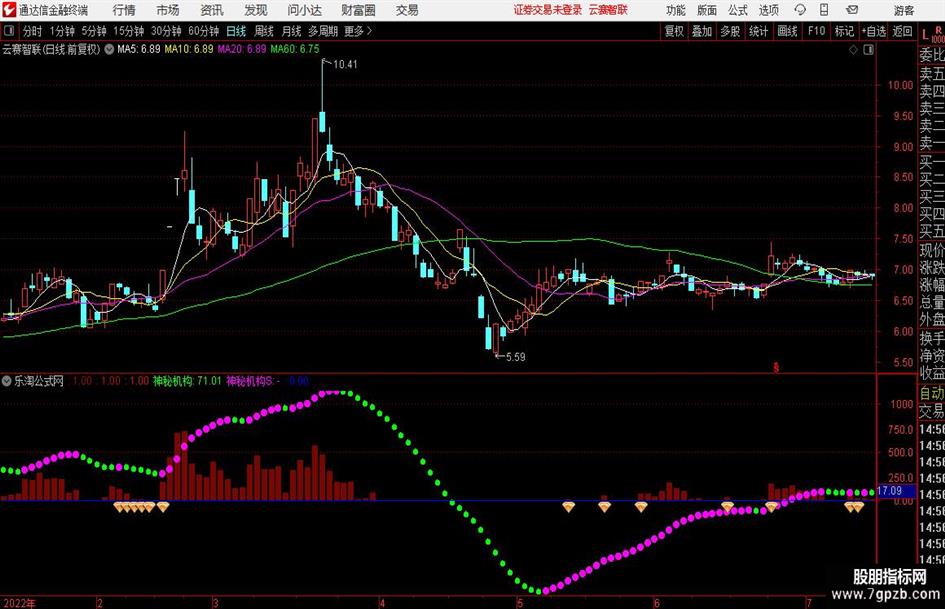Click the 复权 adjustment button

(674, 31)
